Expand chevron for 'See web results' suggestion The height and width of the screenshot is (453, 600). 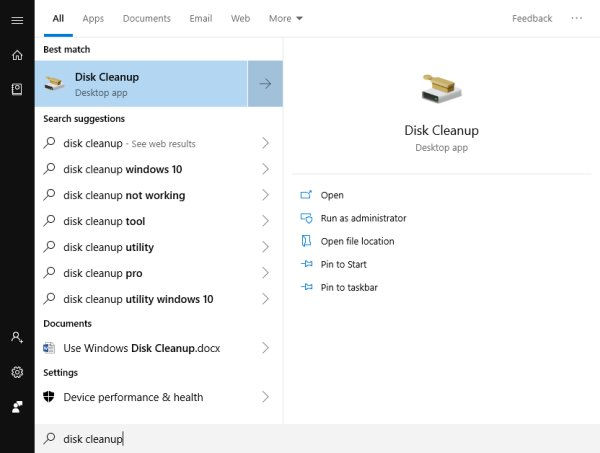pyautogui.click(x=265, y=143)
